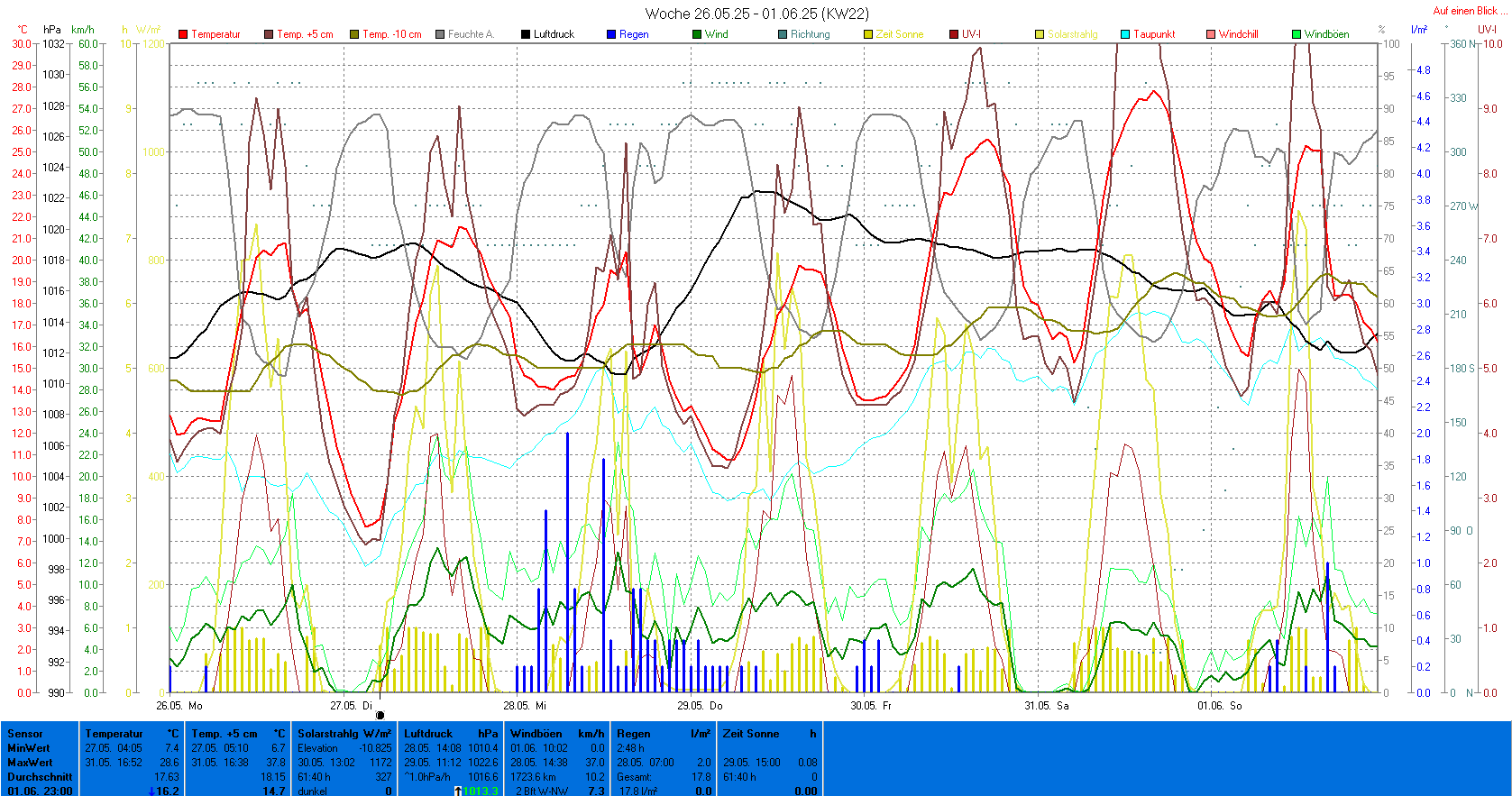
Task: Click the dark green Wind legend swatch
Action: [x=697, y=34]
